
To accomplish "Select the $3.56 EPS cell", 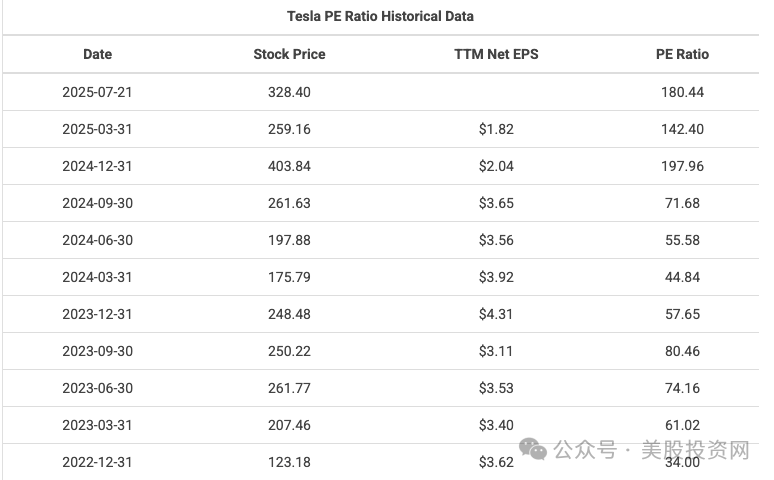I will tap(496, 240).
